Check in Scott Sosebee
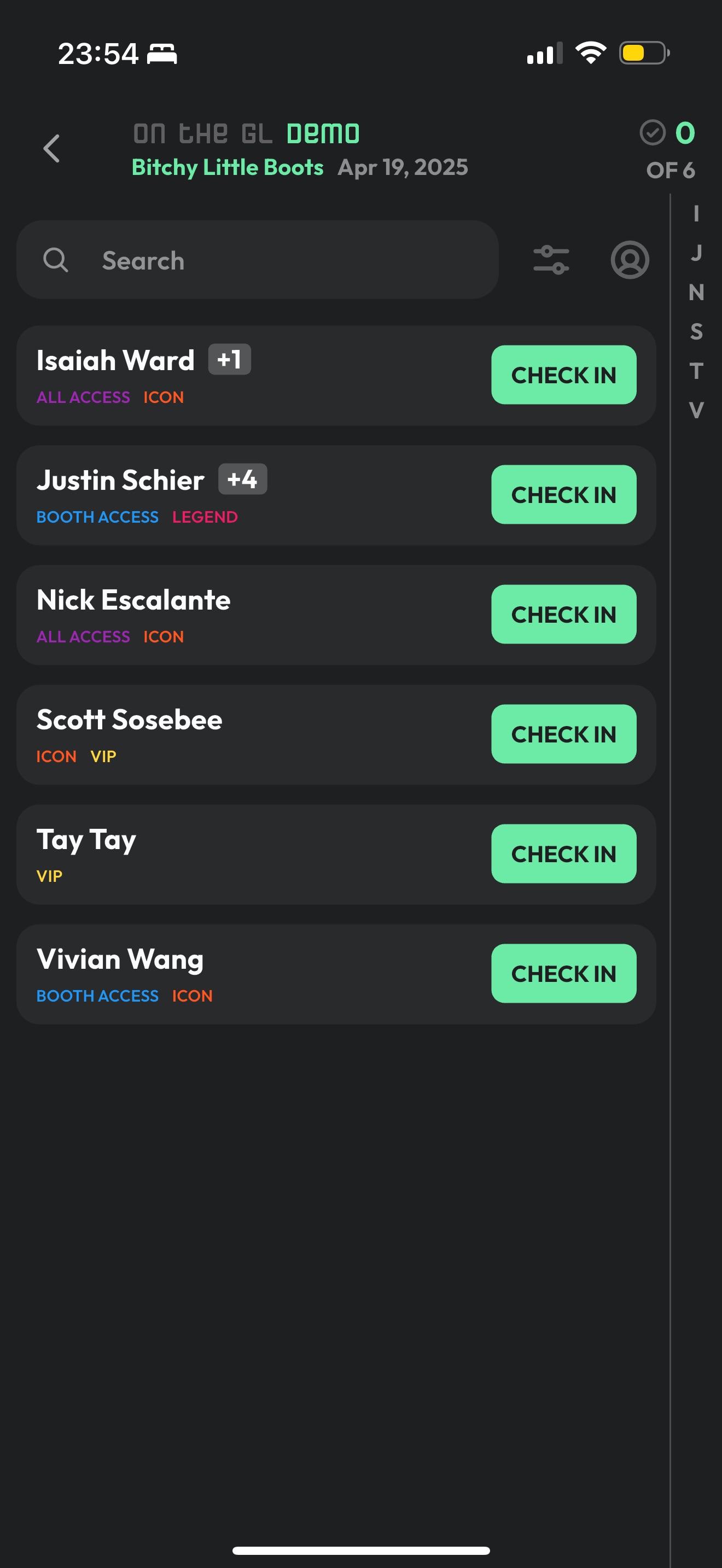Viewport: 722px width, 1568px height. coord(563,734)
